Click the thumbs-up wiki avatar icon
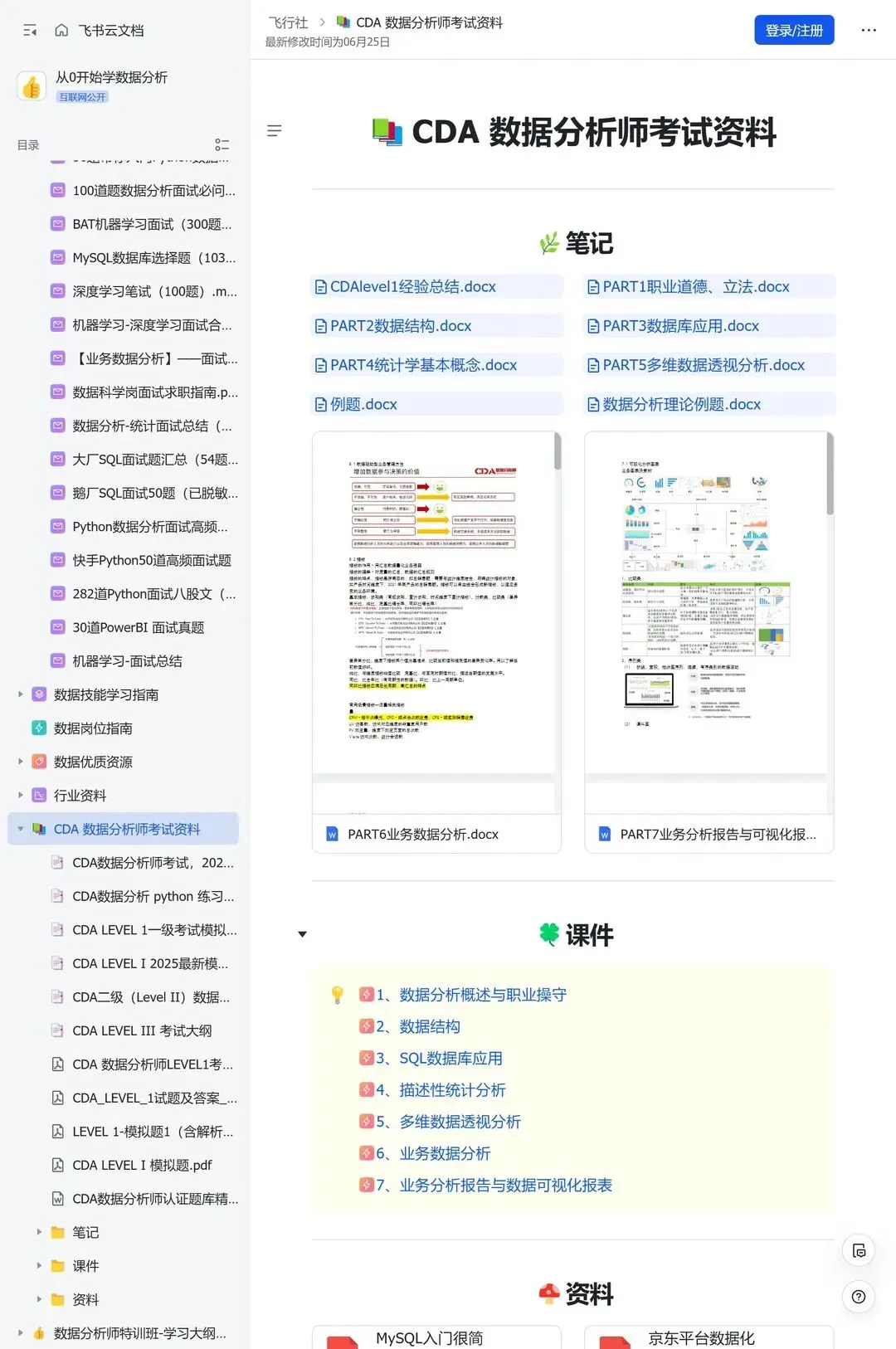Viewport: 896px width, 1349px height. click(x=32, y=86)
